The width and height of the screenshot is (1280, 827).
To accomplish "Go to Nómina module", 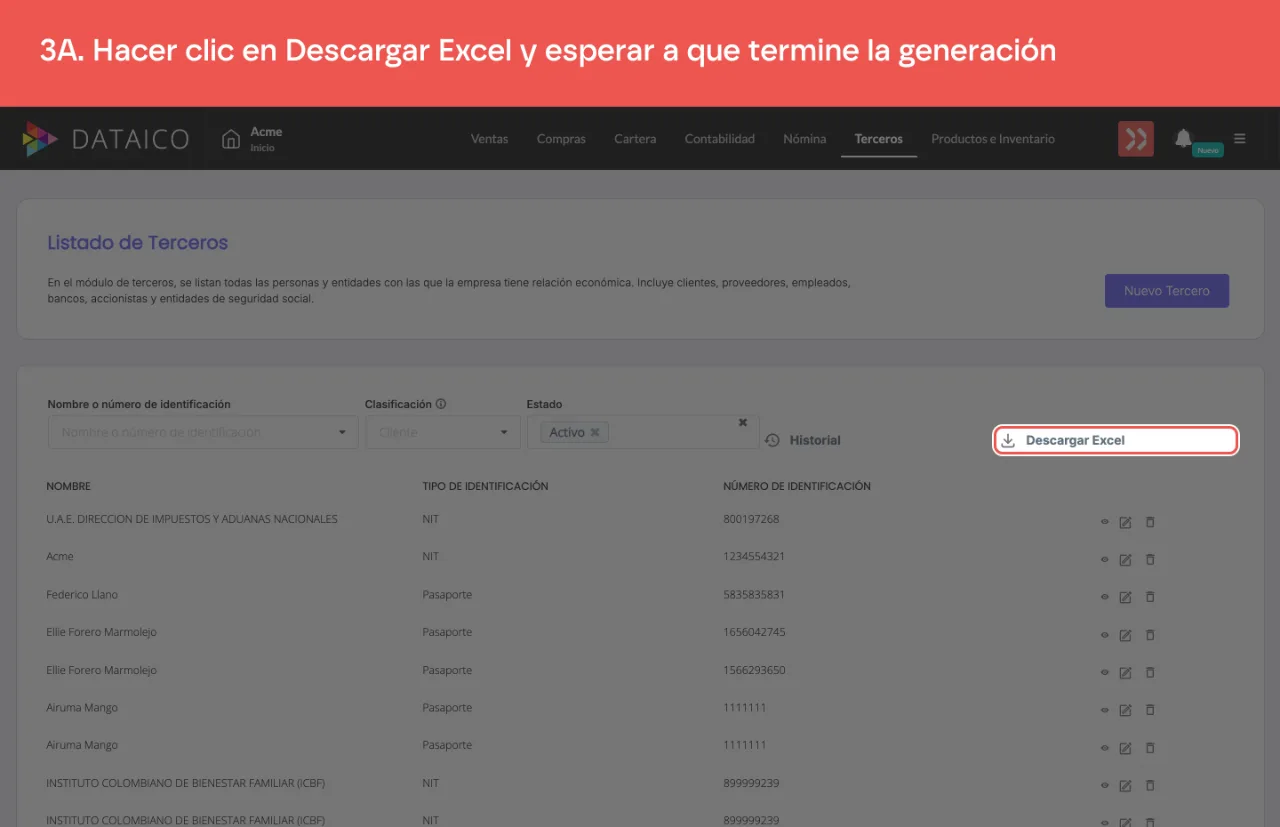I will [x=805, y=139].
